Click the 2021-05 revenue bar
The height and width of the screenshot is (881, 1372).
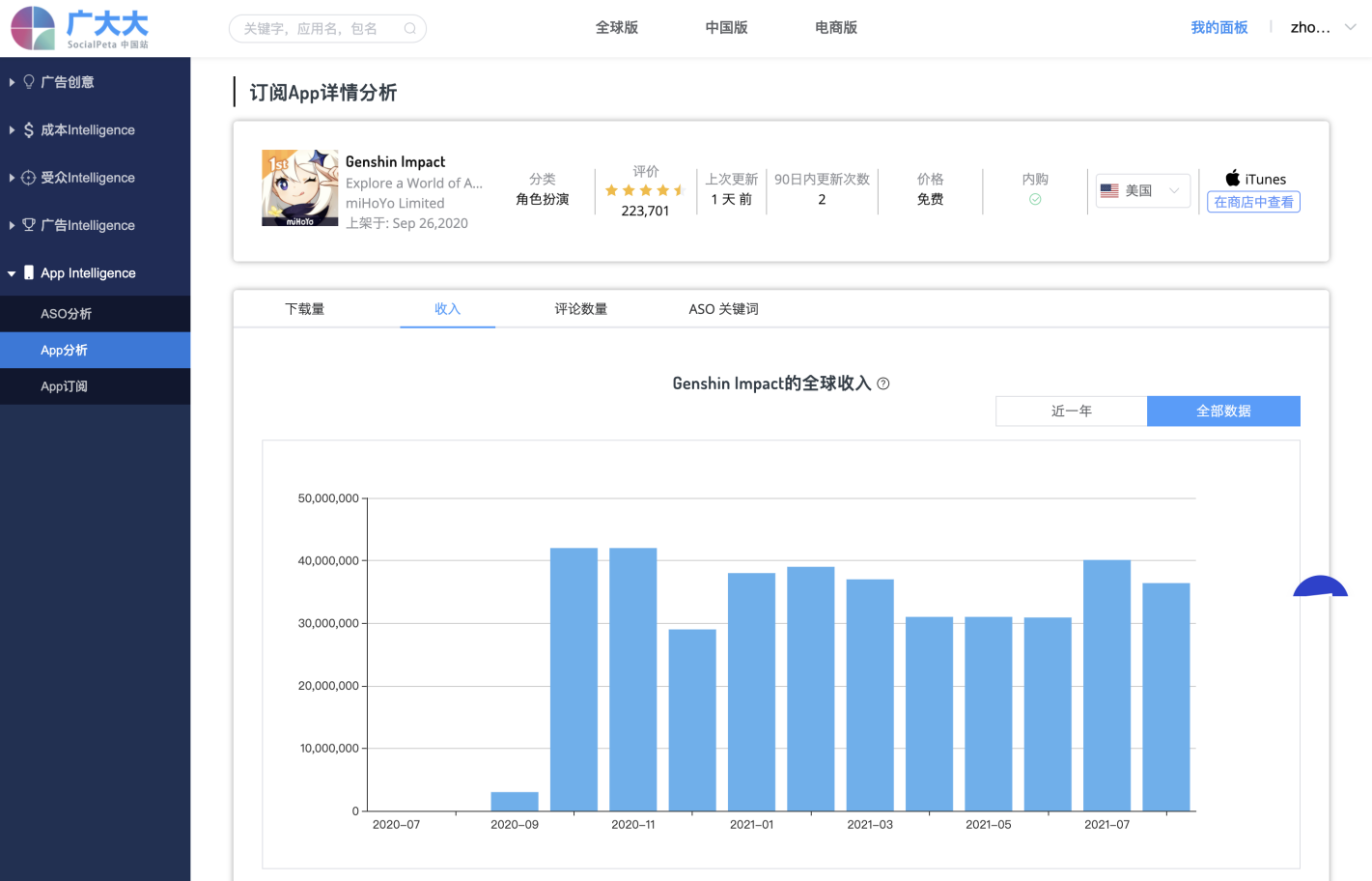coord(989,714)
